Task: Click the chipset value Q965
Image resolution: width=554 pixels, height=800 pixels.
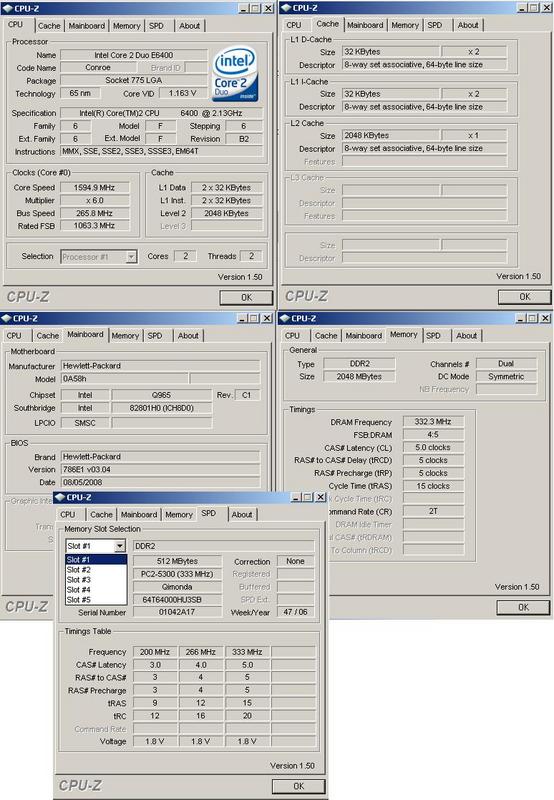Action: (x=161, y=395)
